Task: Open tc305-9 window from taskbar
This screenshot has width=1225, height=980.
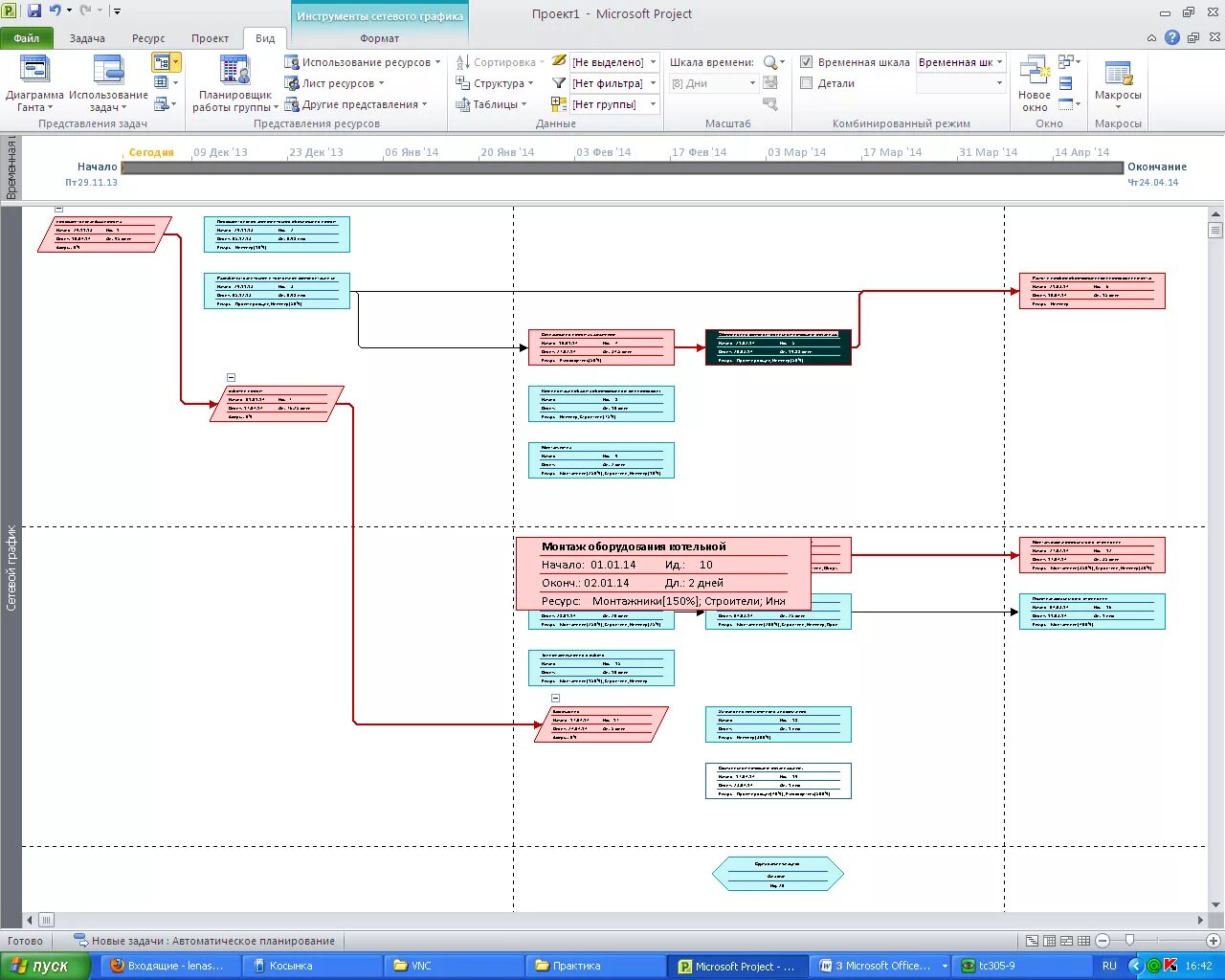Action: [1021, 966]
